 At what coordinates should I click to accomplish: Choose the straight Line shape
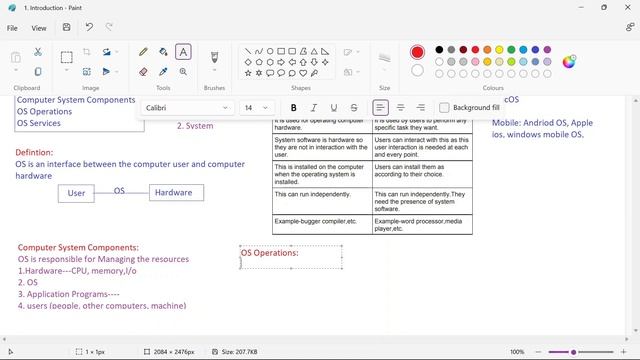(x=248, y=51)
